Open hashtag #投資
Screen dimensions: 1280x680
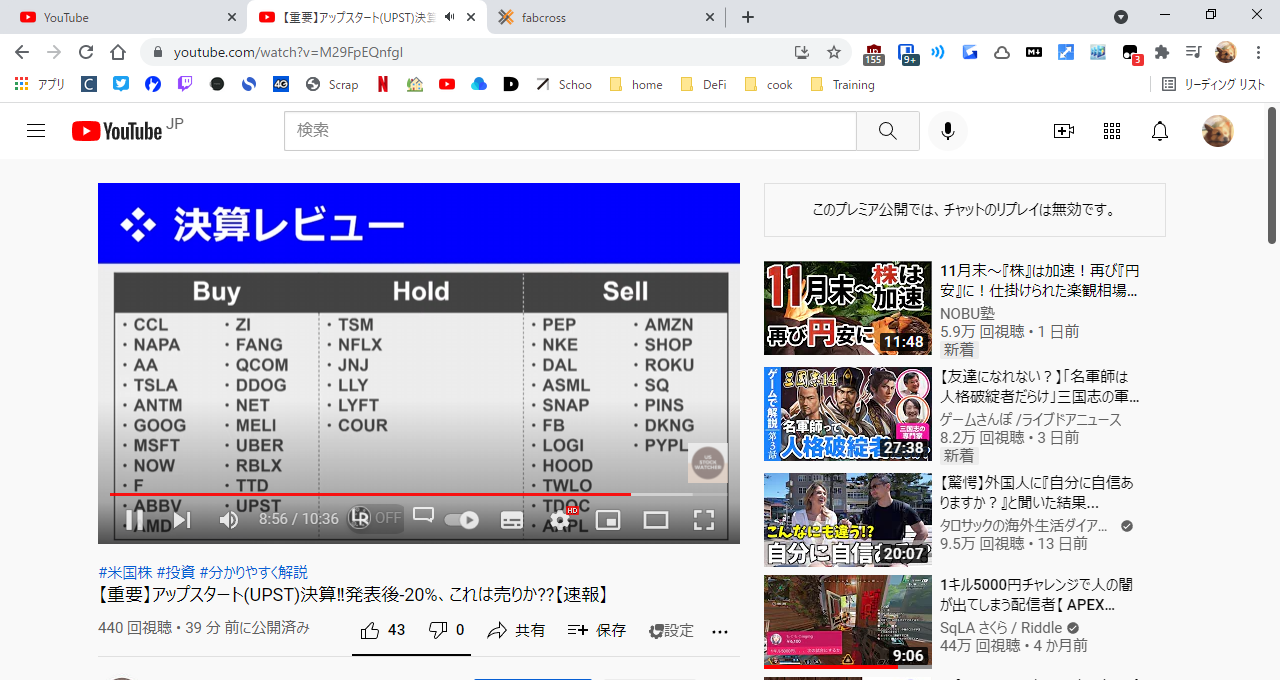(176, 572)
